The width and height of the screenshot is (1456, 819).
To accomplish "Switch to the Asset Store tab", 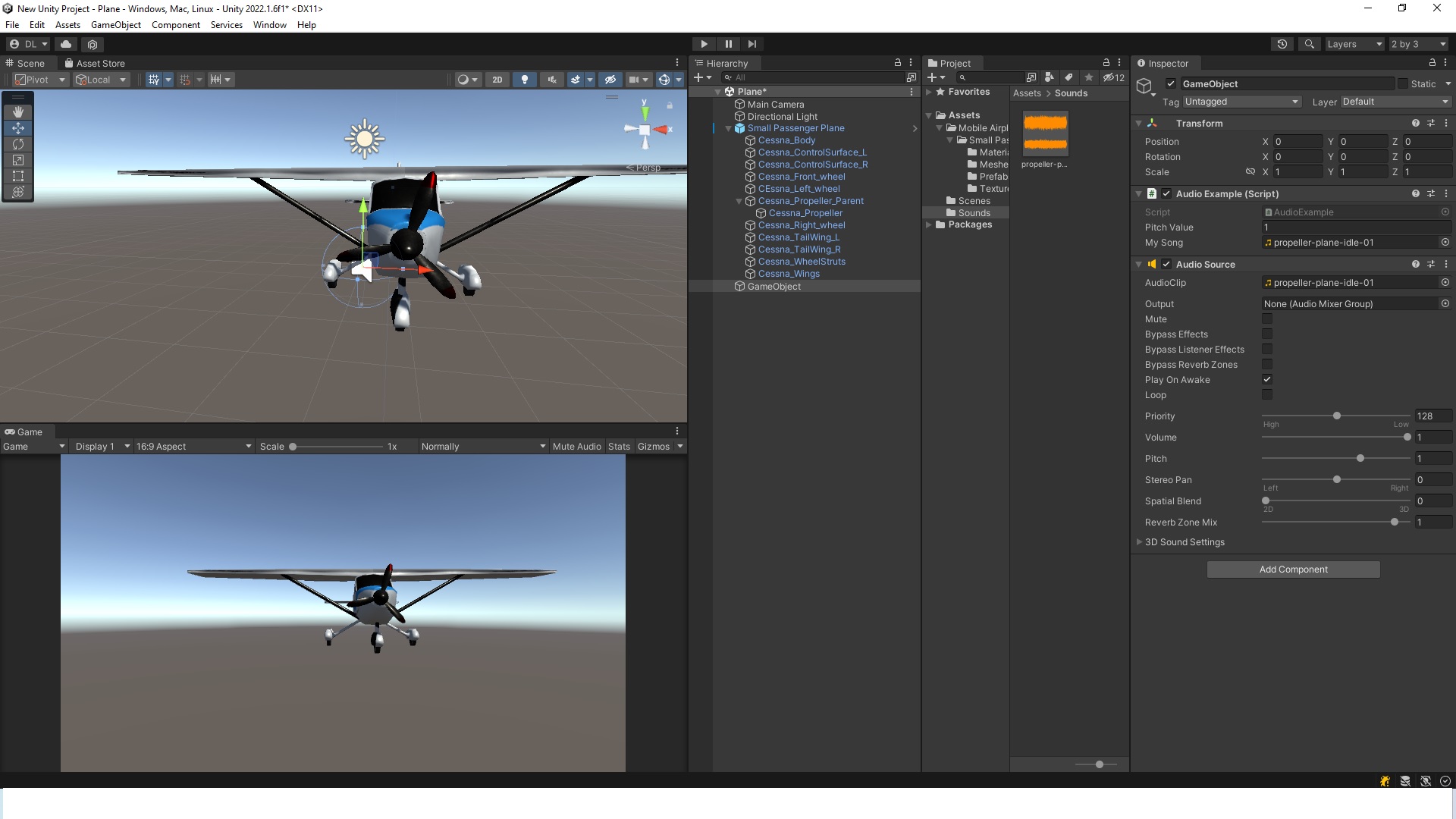I will pyautogui.click(x=95, y=64).
